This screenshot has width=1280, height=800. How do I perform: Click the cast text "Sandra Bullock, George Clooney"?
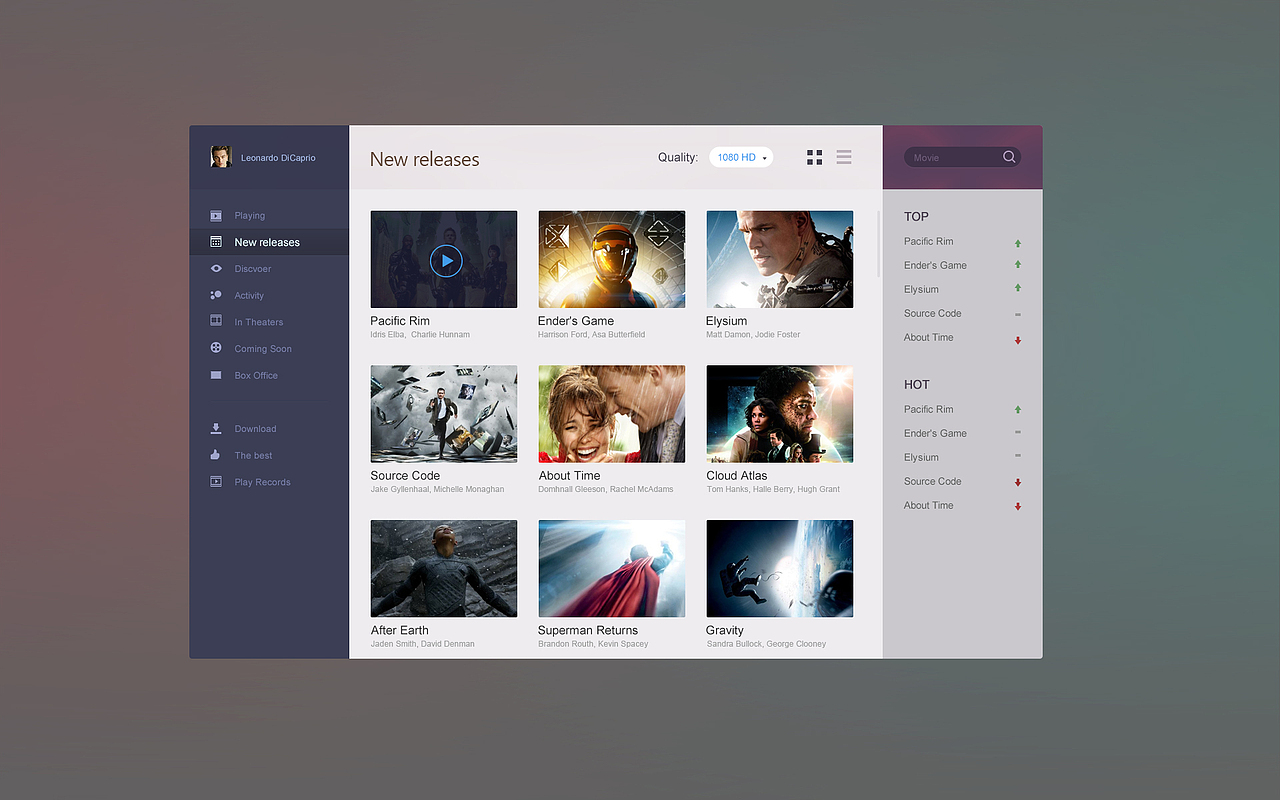point(766,644)
